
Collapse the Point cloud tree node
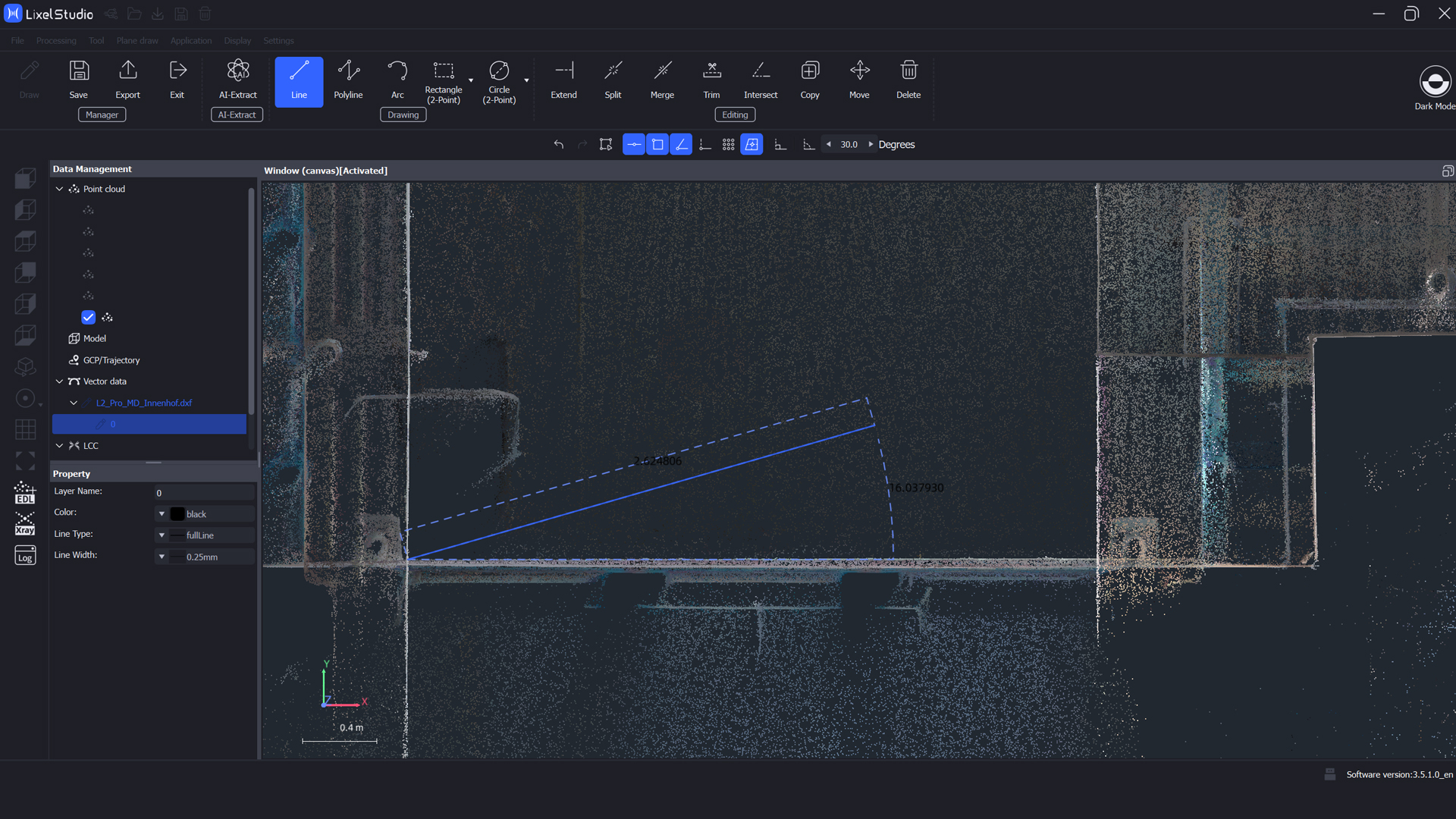(x=59, y=189)
